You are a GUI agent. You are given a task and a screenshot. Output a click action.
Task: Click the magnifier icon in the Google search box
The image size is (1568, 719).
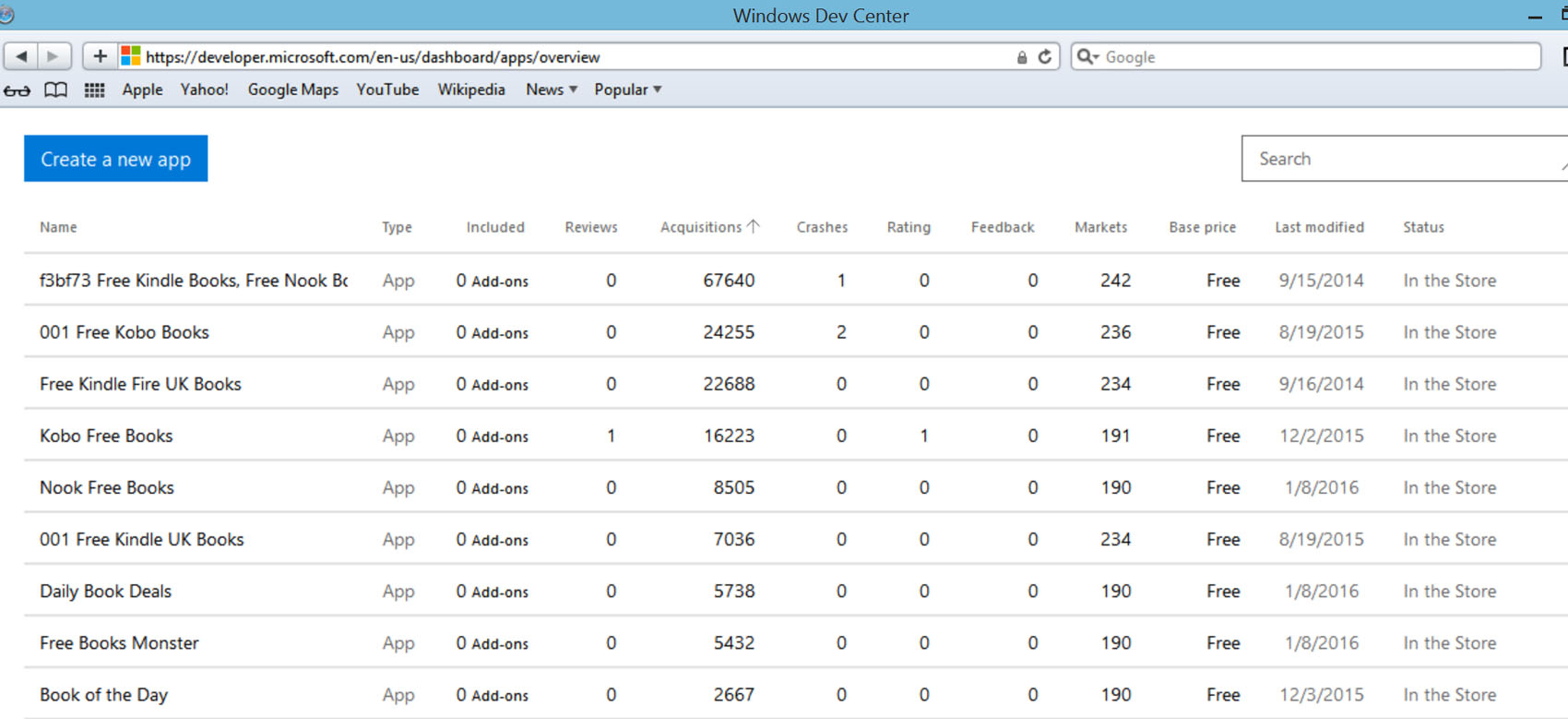coord(1088,57)
